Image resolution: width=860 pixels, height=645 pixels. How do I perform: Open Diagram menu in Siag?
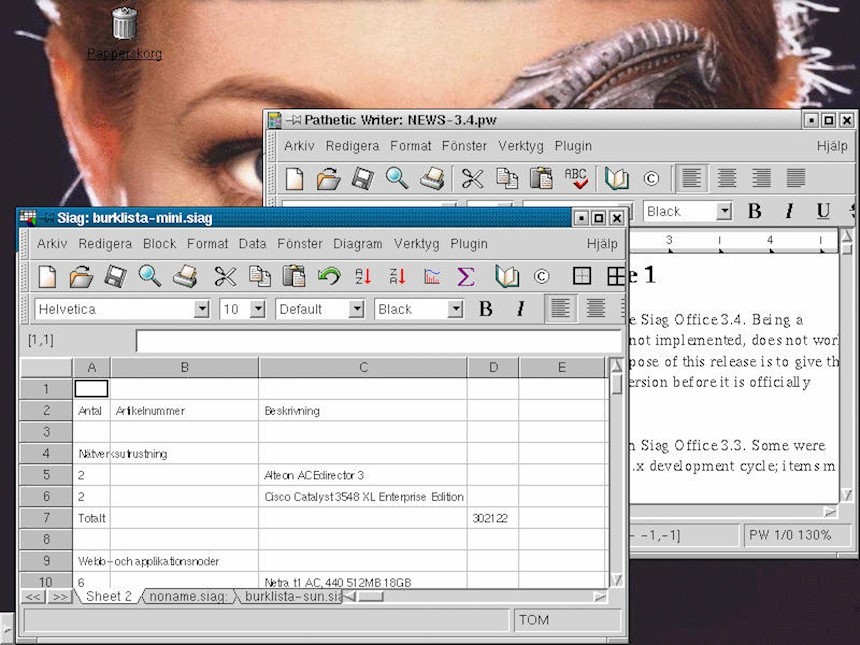(x=358, y=244)
